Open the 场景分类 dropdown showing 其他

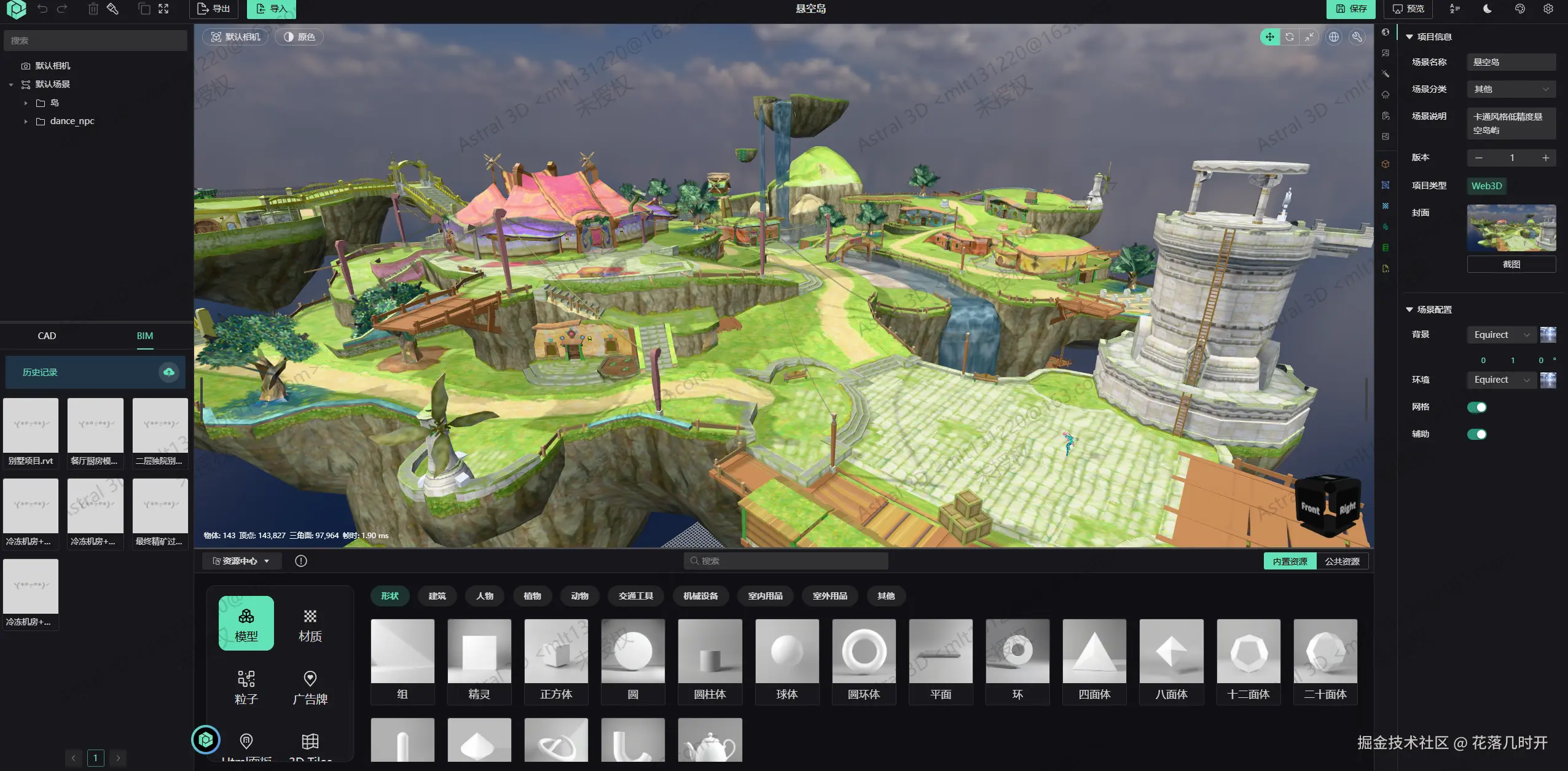pyautogui.click(x=1511, y=89)
